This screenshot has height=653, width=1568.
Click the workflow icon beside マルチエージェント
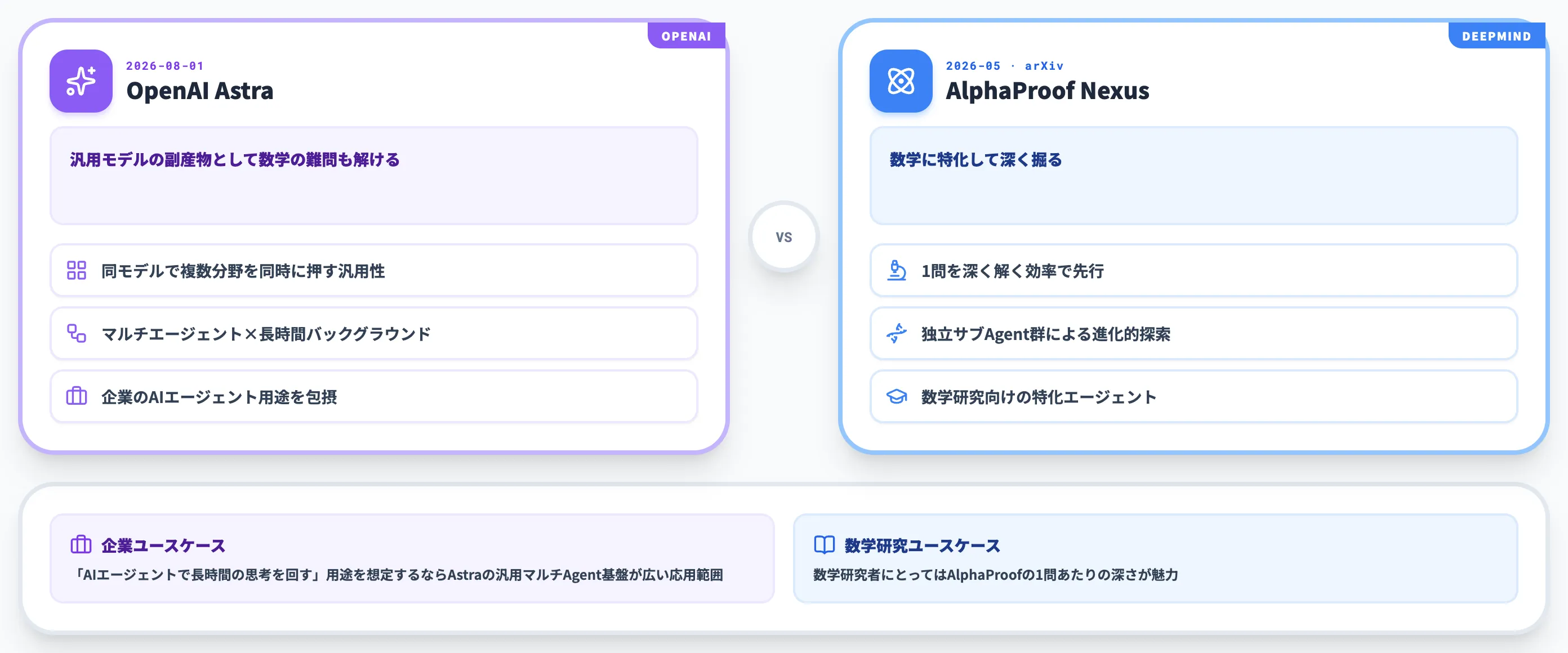[x=77, y=333]
